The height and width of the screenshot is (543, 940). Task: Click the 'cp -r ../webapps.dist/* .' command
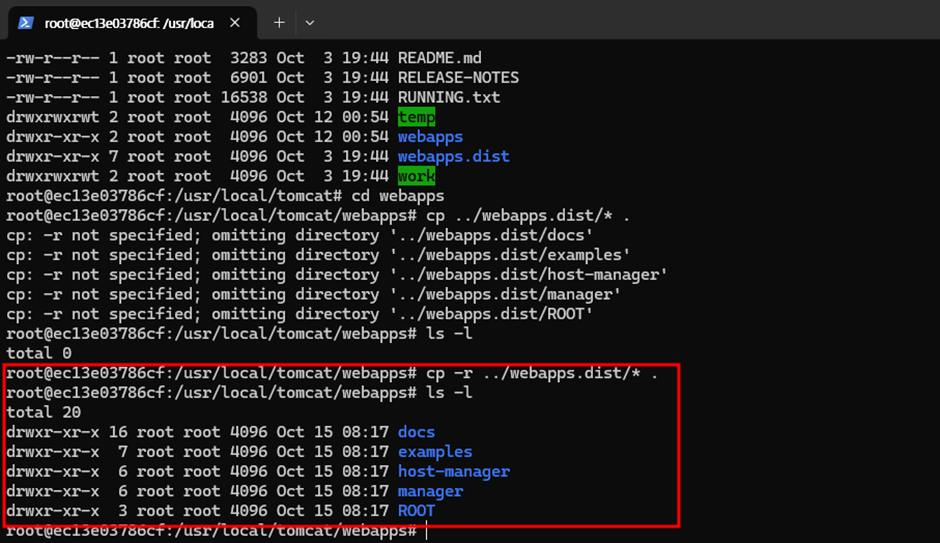(541, 373)
